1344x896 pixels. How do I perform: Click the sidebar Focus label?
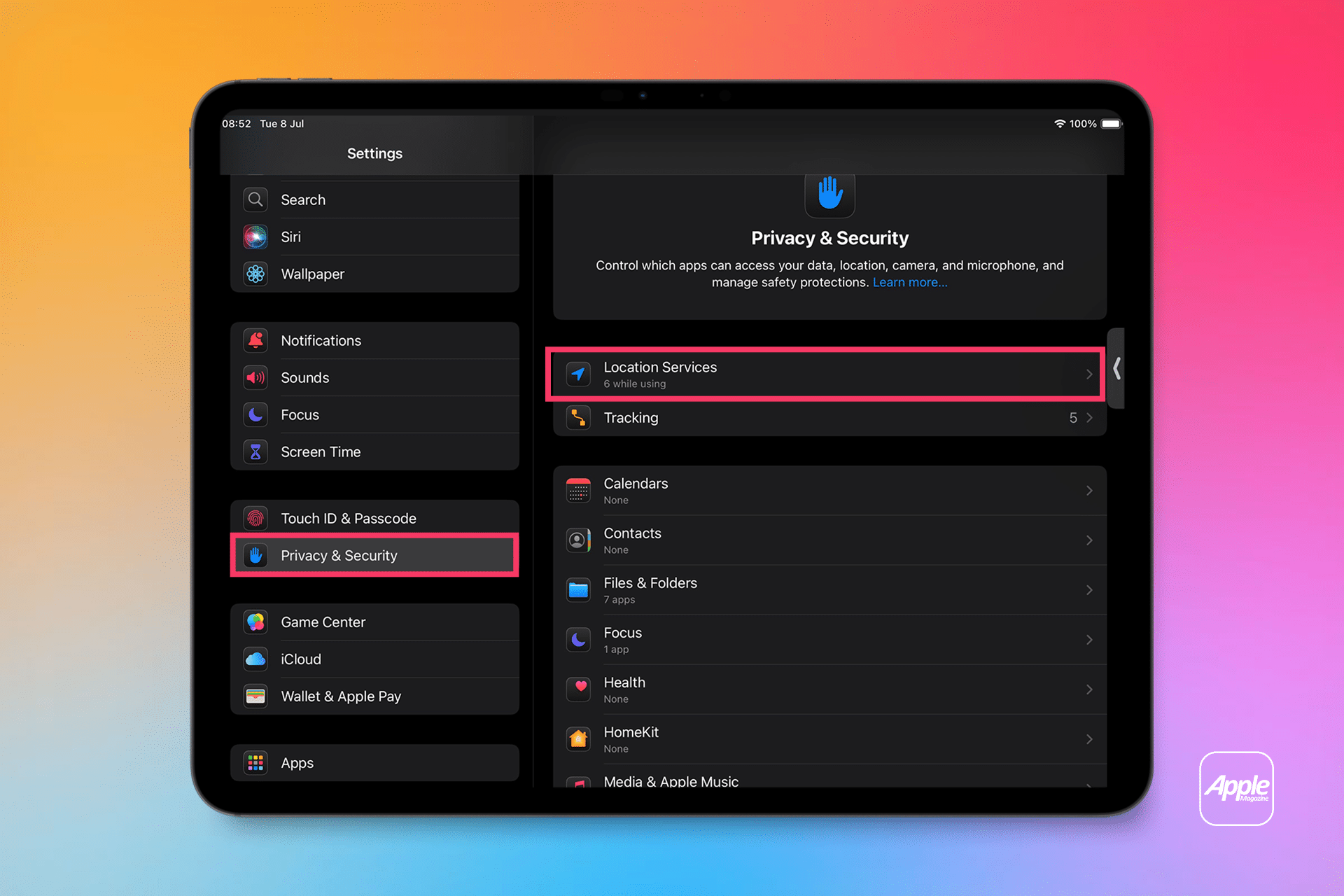[x=300, y=414]
